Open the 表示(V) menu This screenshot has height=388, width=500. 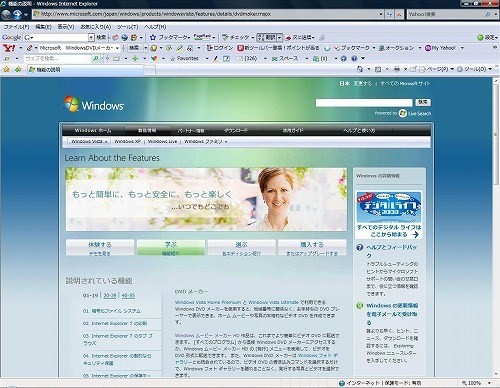(66, 27)
